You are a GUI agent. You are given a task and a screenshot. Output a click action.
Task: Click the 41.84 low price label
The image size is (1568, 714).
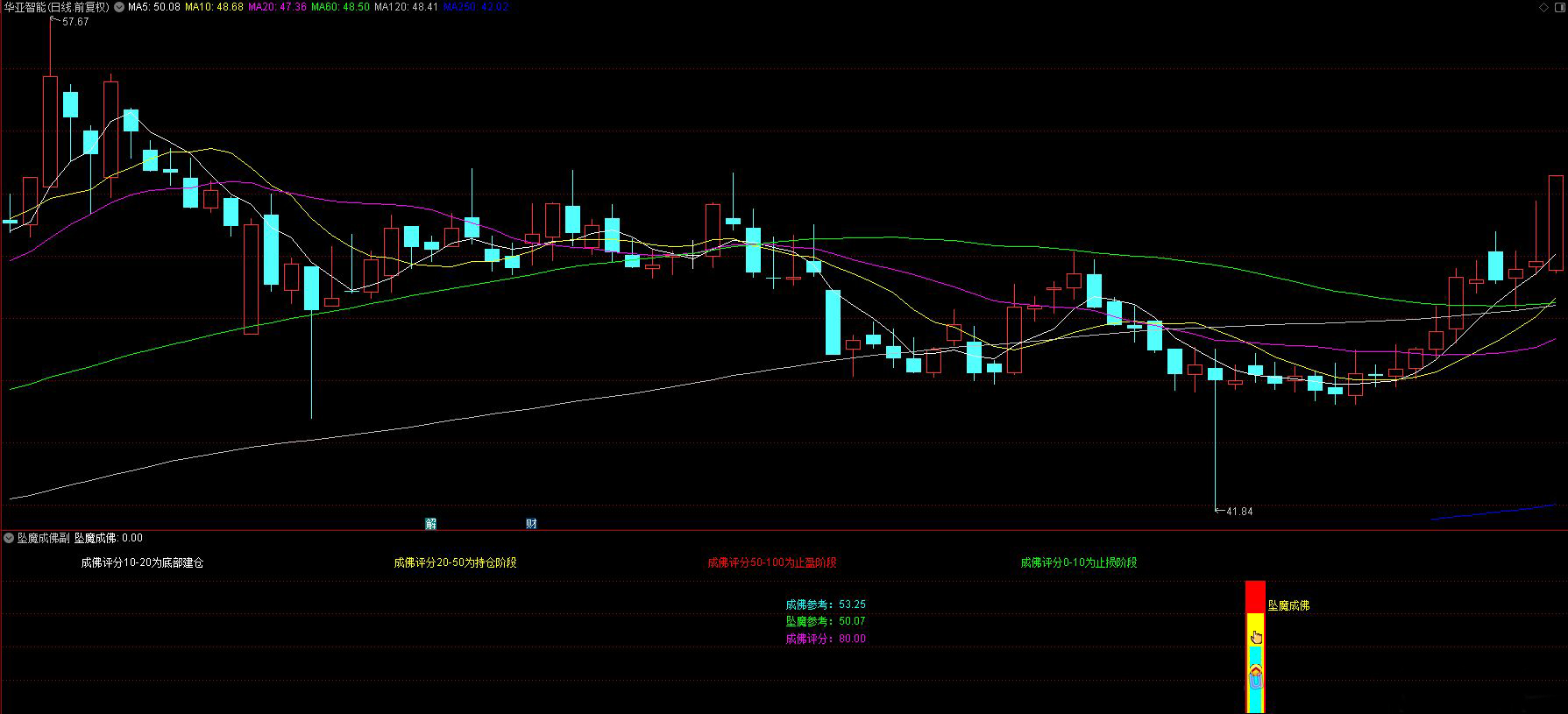coord(1239,512)
